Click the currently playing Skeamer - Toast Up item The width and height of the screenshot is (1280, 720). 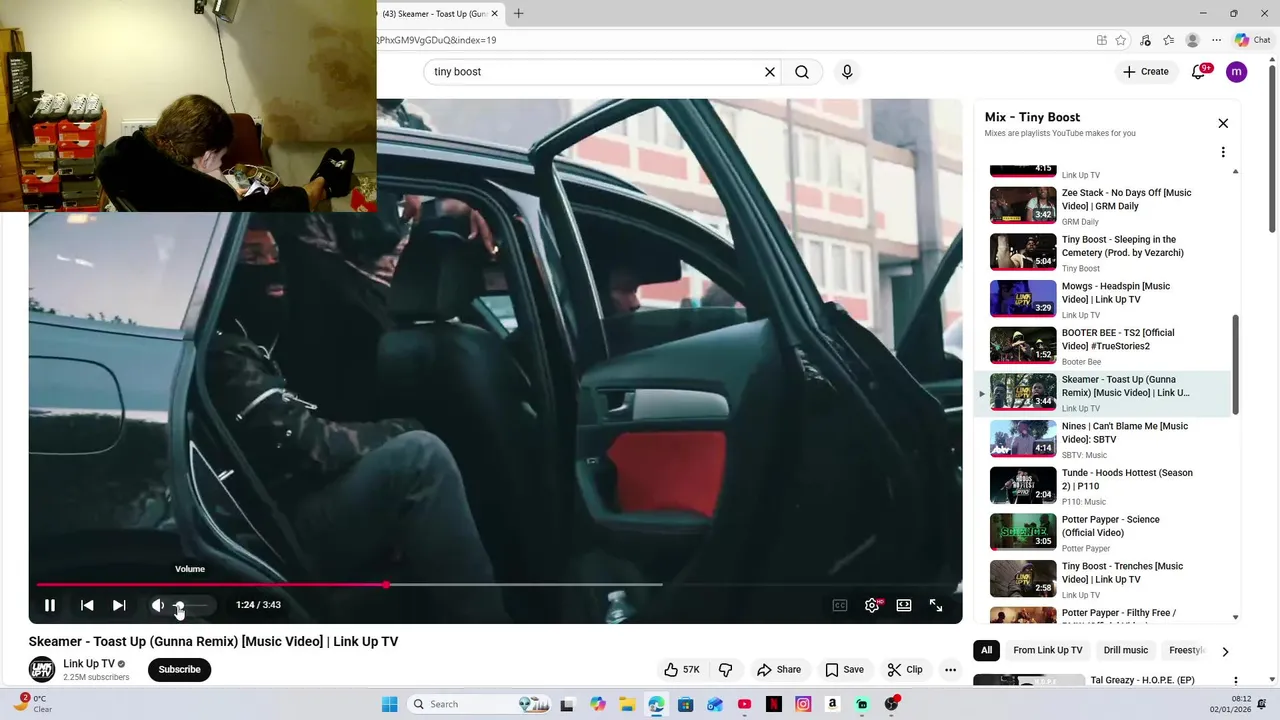click(x=1102, y=393)
